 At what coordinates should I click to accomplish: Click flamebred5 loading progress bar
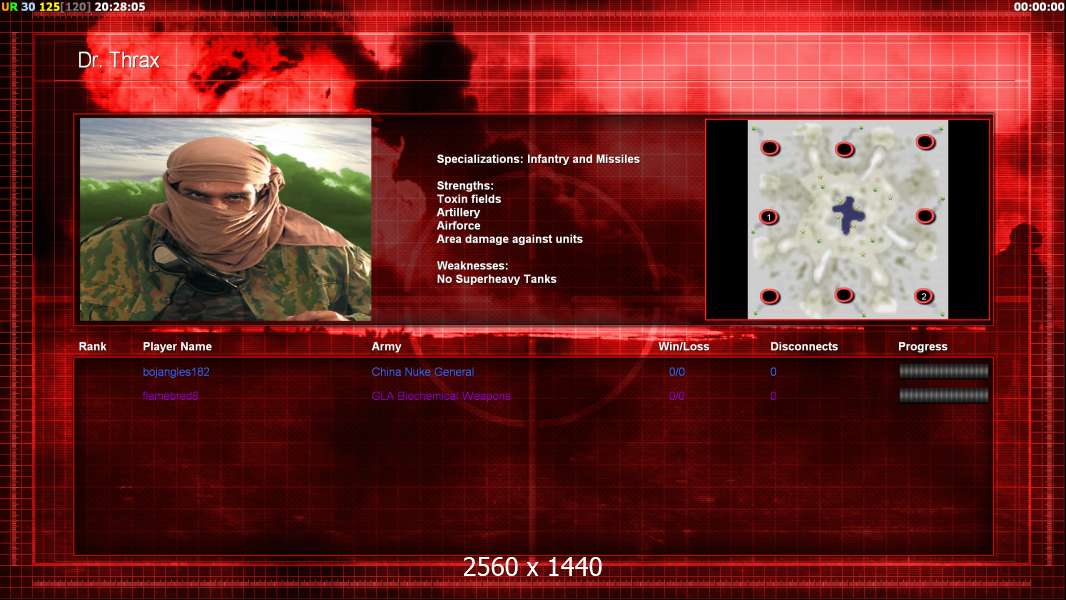(944, 395)
